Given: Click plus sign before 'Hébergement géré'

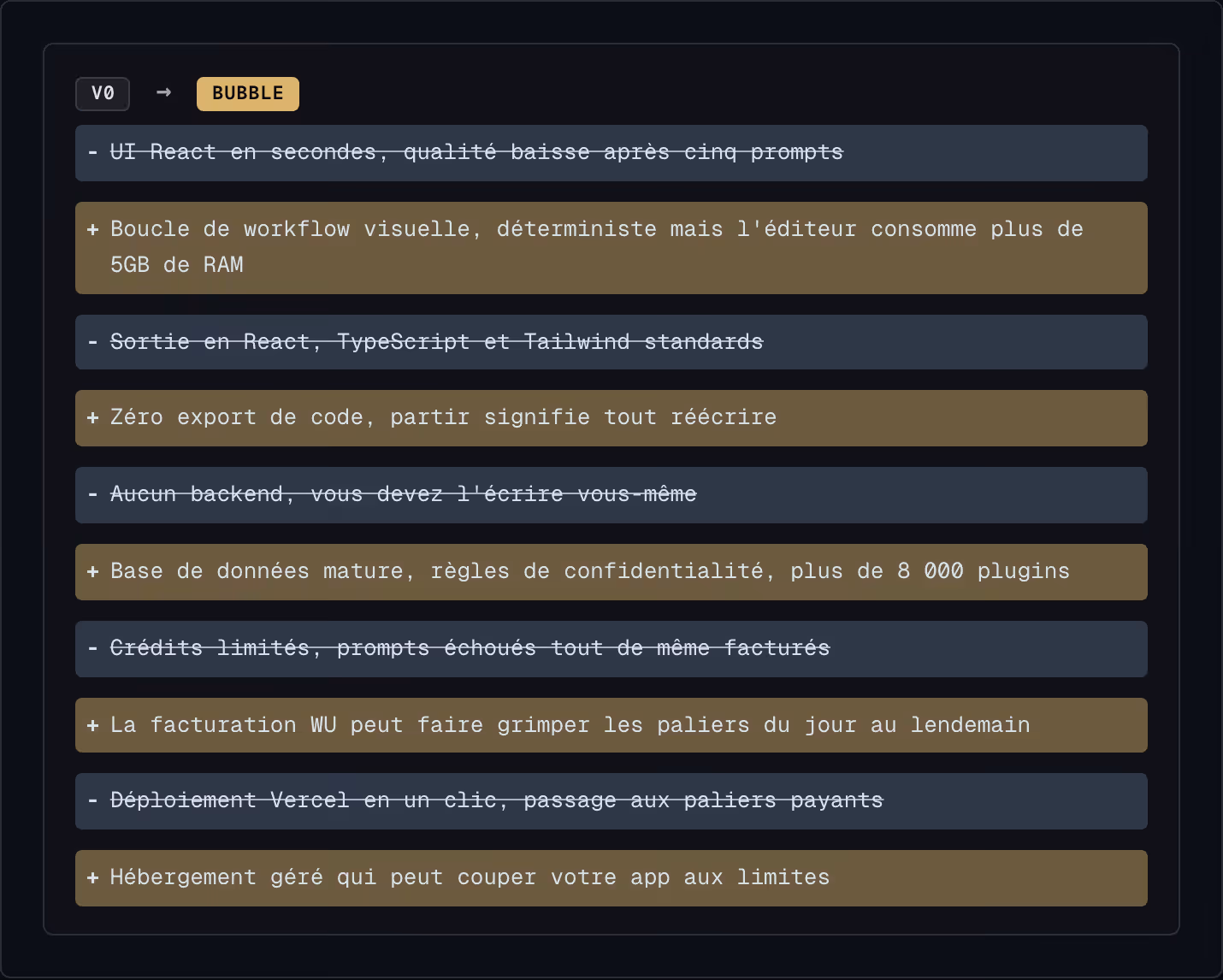Looking at the screenshot, I should coord(92,877).
